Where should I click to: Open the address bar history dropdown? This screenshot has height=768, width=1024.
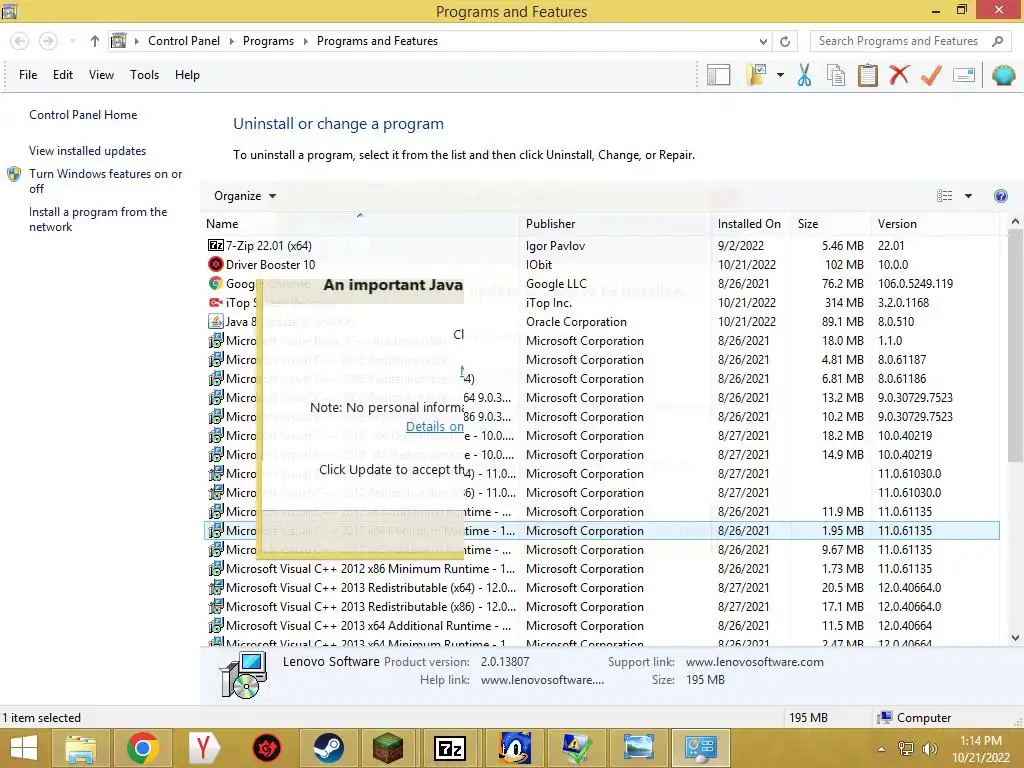[x=763, y=41]
